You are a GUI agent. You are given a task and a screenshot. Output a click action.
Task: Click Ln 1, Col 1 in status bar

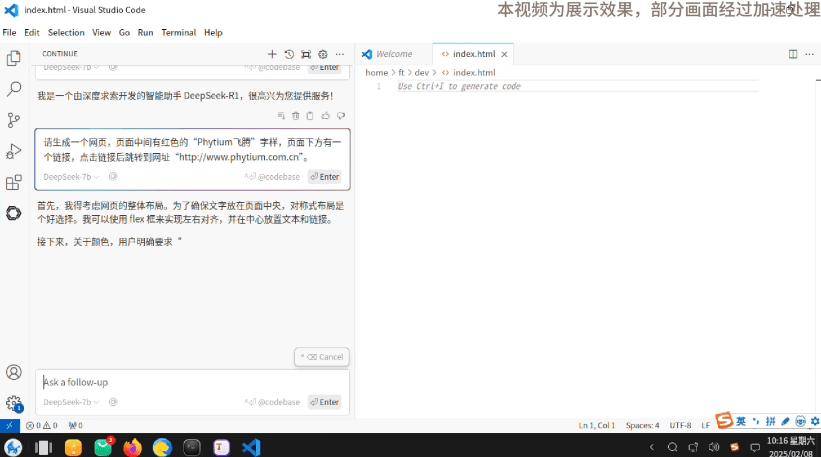(596, 426)
